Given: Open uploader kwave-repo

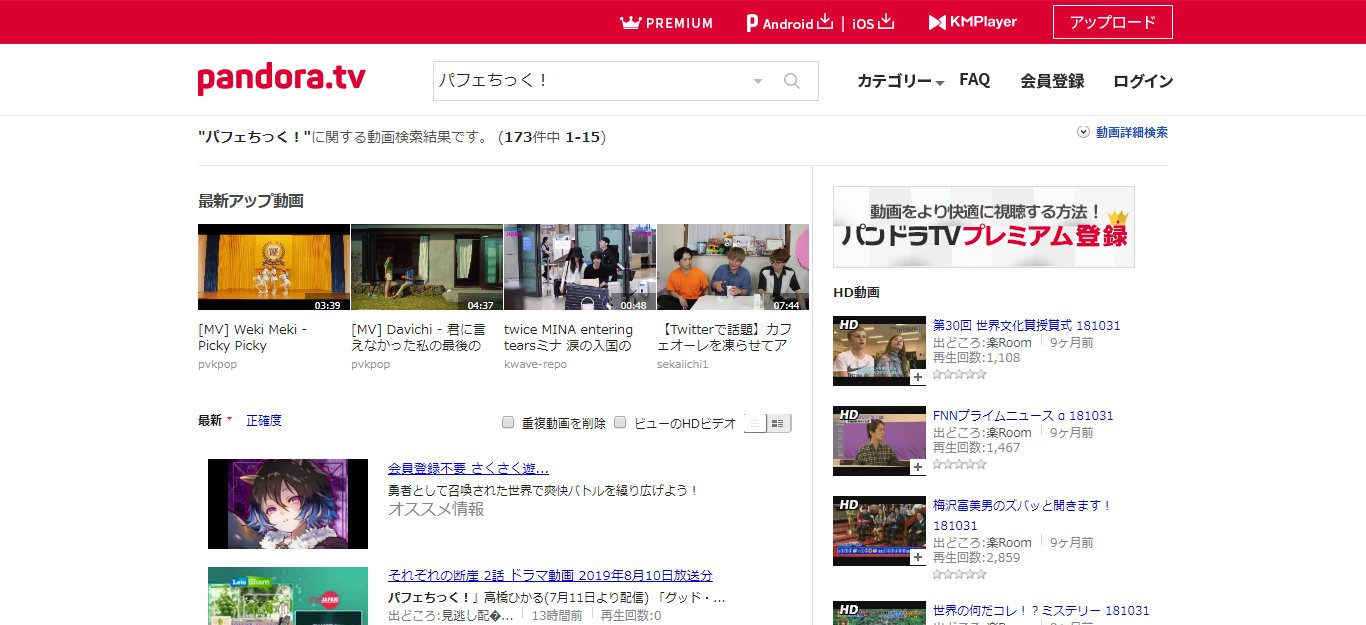Looking at the screenshot, I should (535, 364).
